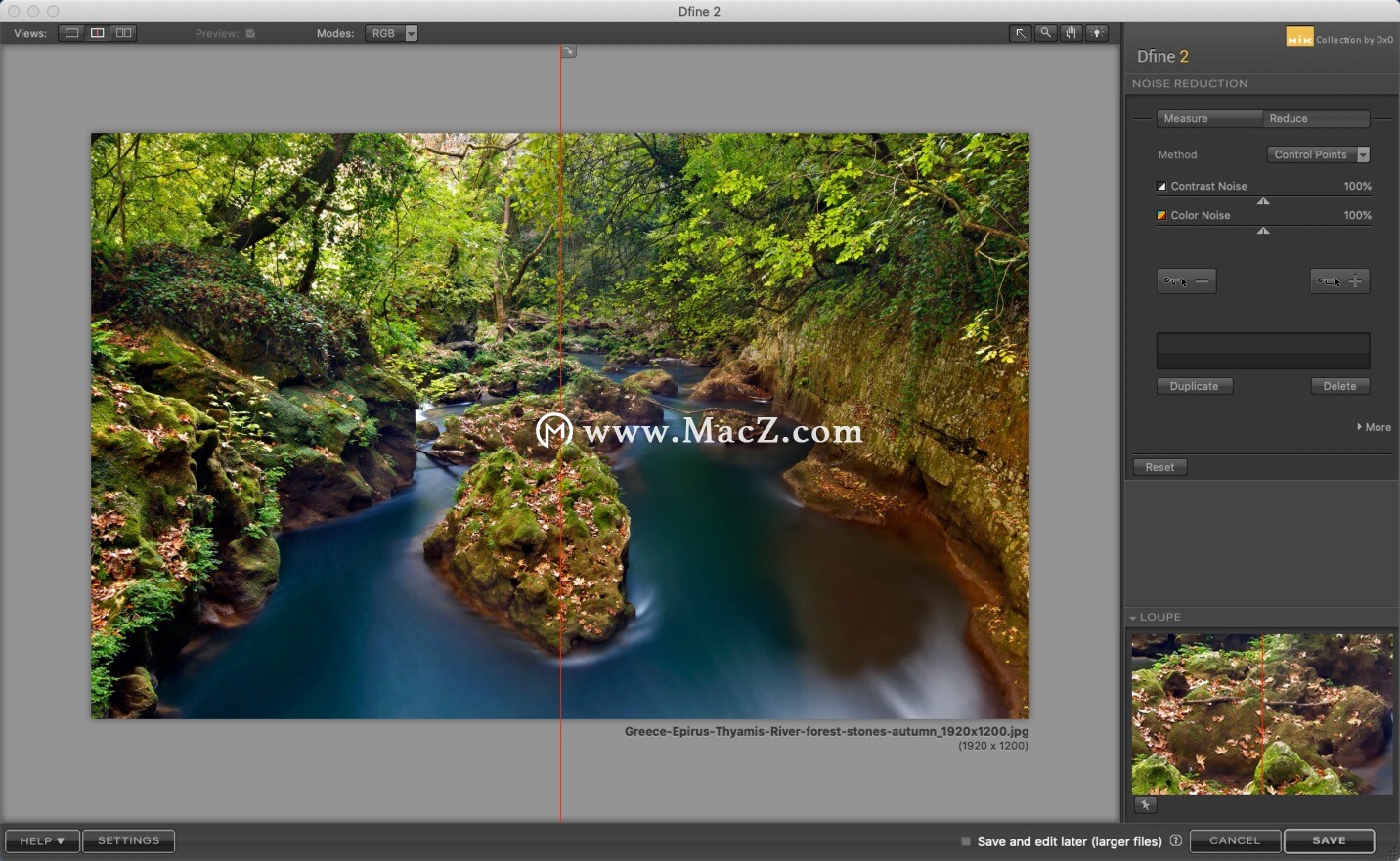This screenshot has height=861, width=1400.
Task: Click the Delete button
Action: (1340, 386)
